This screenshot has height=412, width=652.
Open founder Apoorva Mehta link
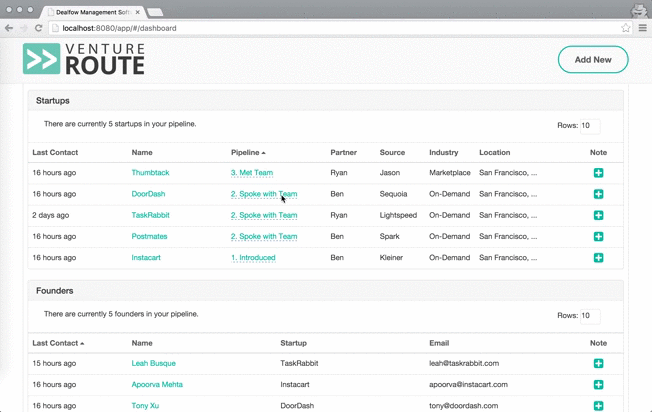click(157, 385)
